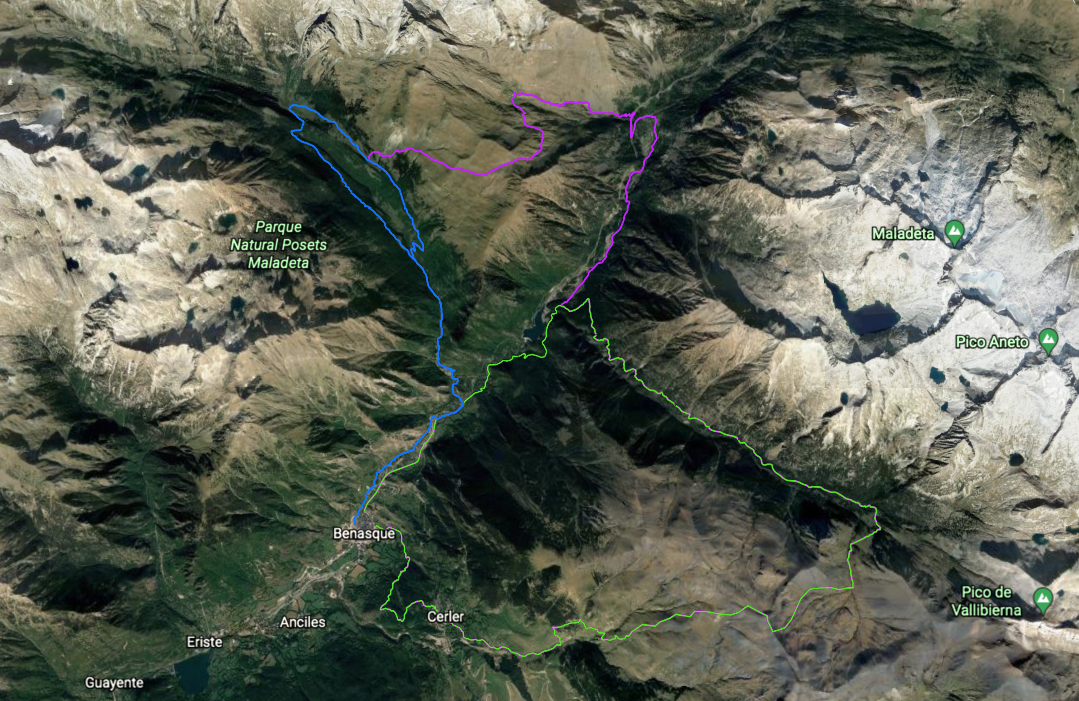Click the Maladeta place label
1079x701 pixels.
[x=903, y=234]
